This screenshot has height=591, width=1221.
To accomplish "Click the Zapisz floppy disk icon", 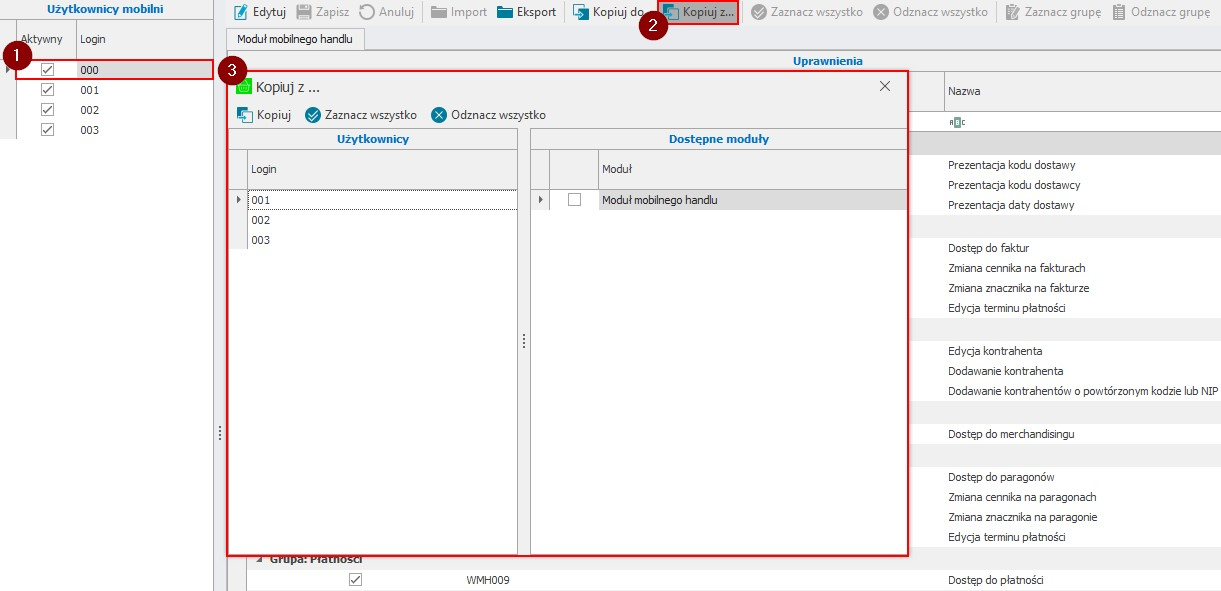I will (304, 12).
